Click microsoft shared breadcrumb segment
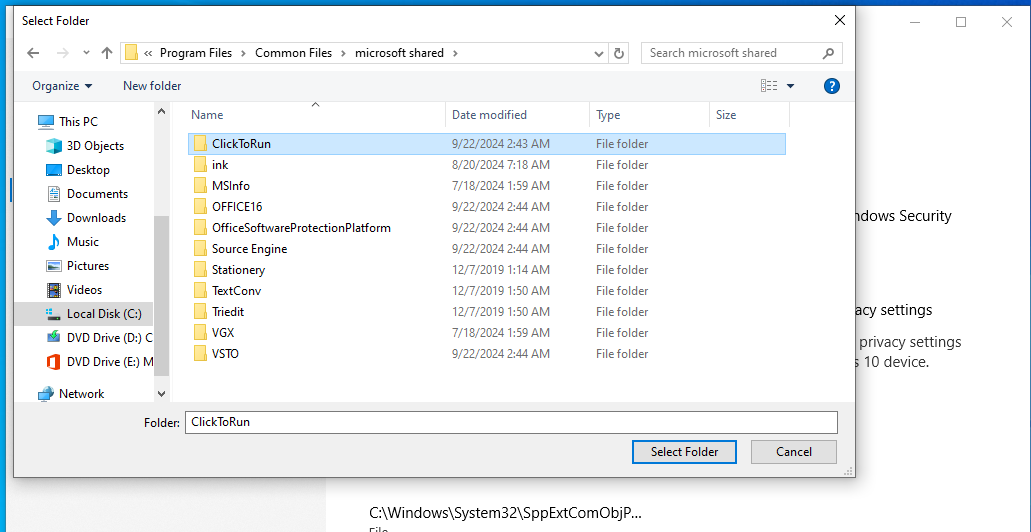Viewport: 1031px width, 532px height. 399,53
